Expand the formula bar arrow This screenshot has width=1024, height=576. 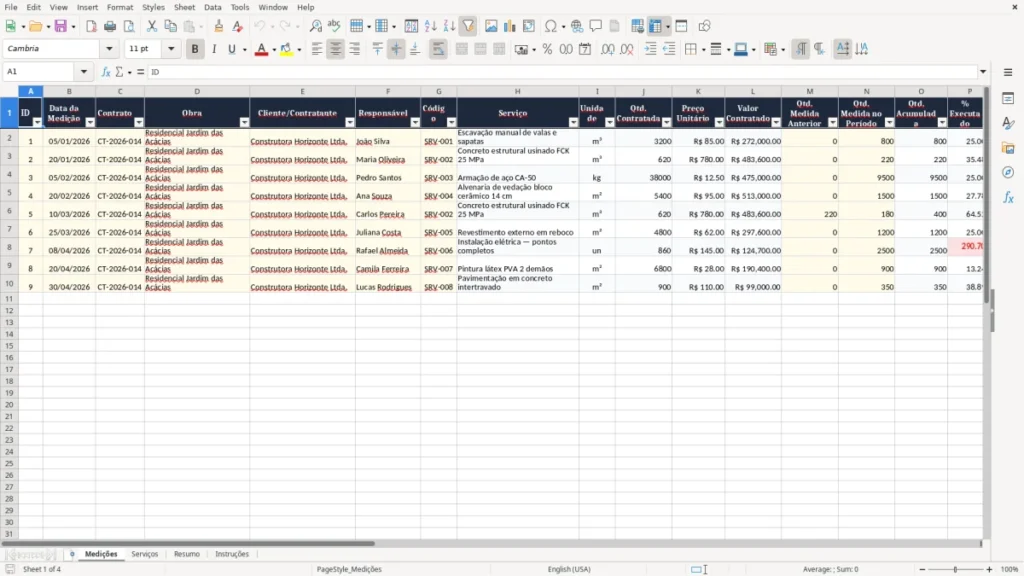(983, 72)
